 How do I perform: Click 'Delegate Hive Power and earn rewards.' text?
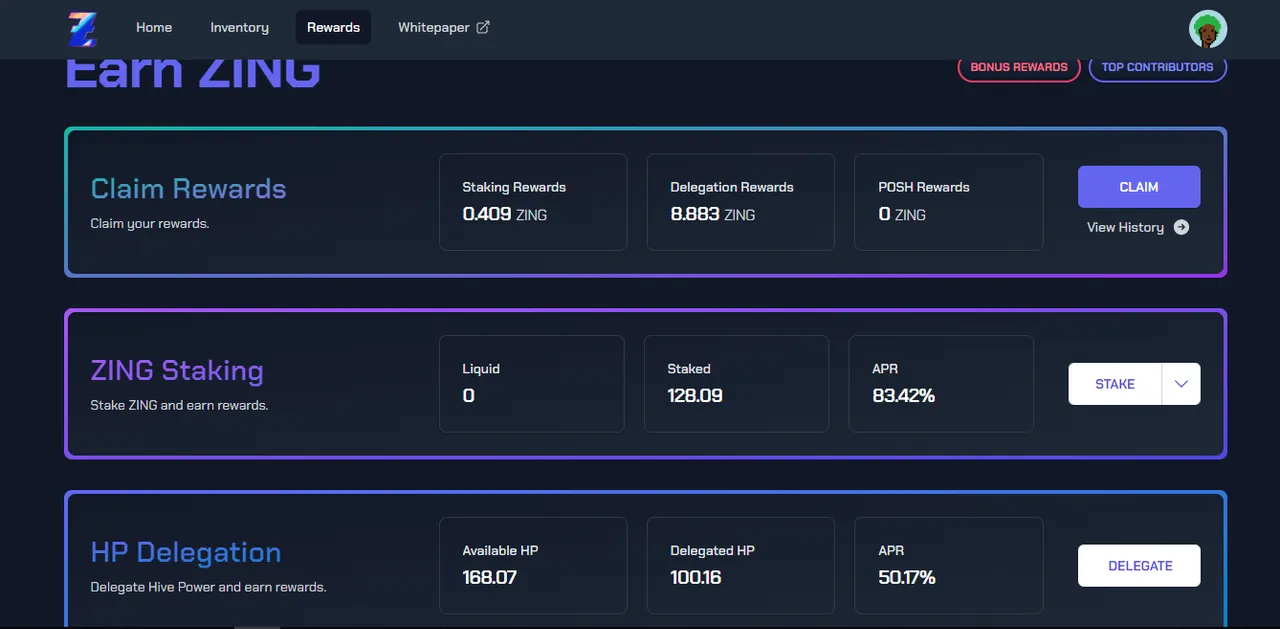(208, 587)
